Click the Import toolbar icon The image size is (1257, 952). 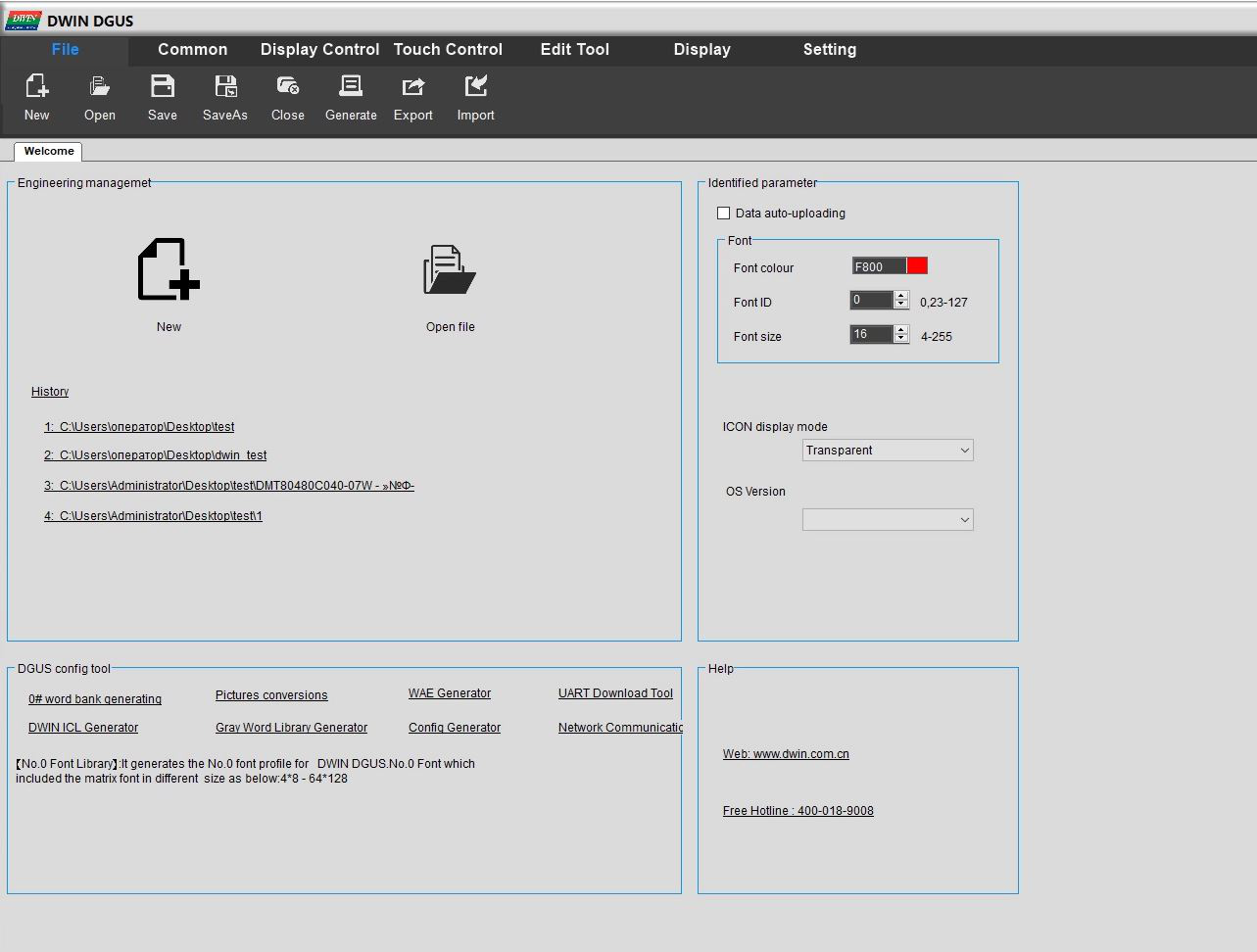[476, 86]
